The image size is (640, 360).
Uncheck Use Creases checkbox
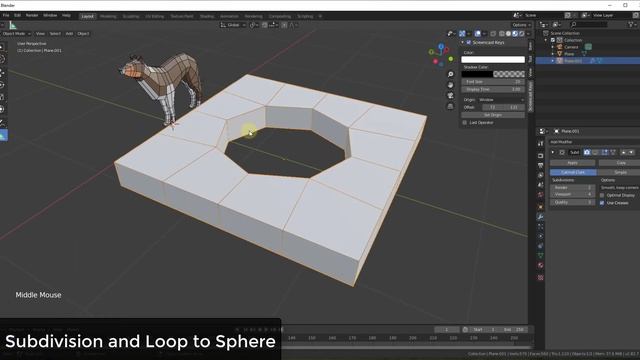pos(602,203)
